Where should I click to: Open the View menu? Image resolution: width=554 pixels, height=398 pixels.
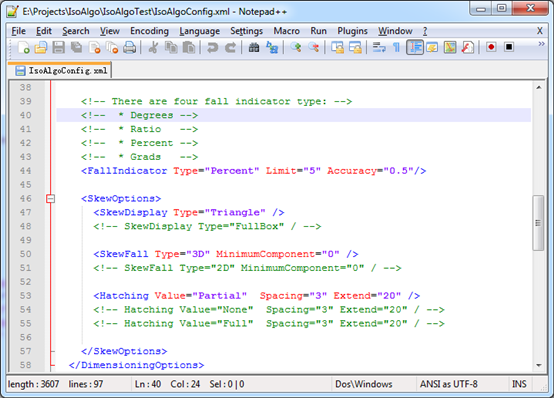pos(110,31)
